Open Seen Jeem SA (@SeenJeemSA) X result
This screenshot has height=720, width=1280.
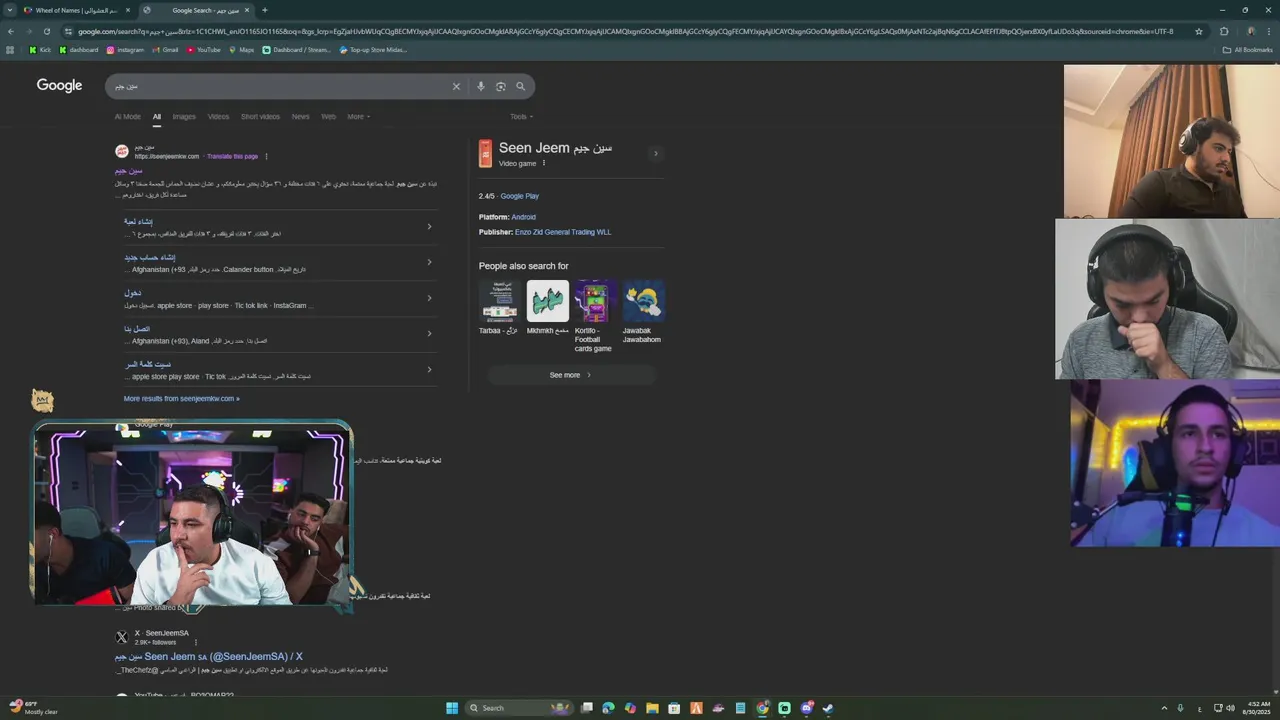pos(208,657)
